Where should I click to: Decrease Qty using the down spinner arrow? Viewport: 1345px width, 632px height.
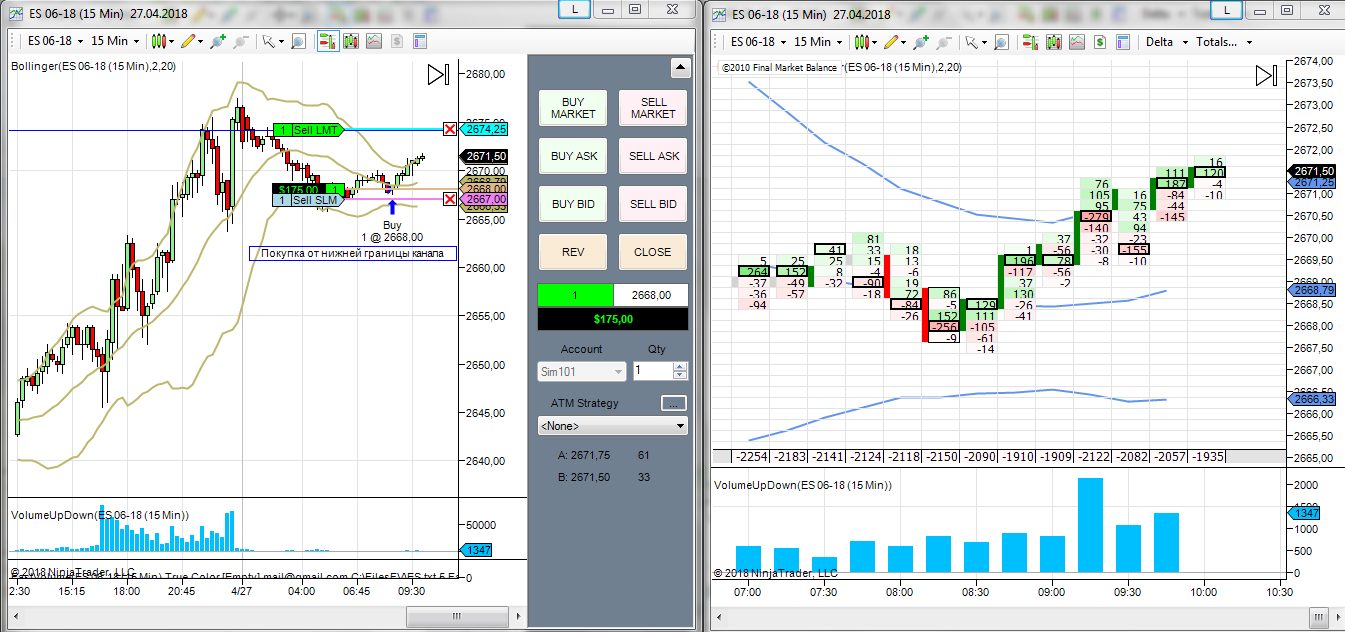[680, 376]
